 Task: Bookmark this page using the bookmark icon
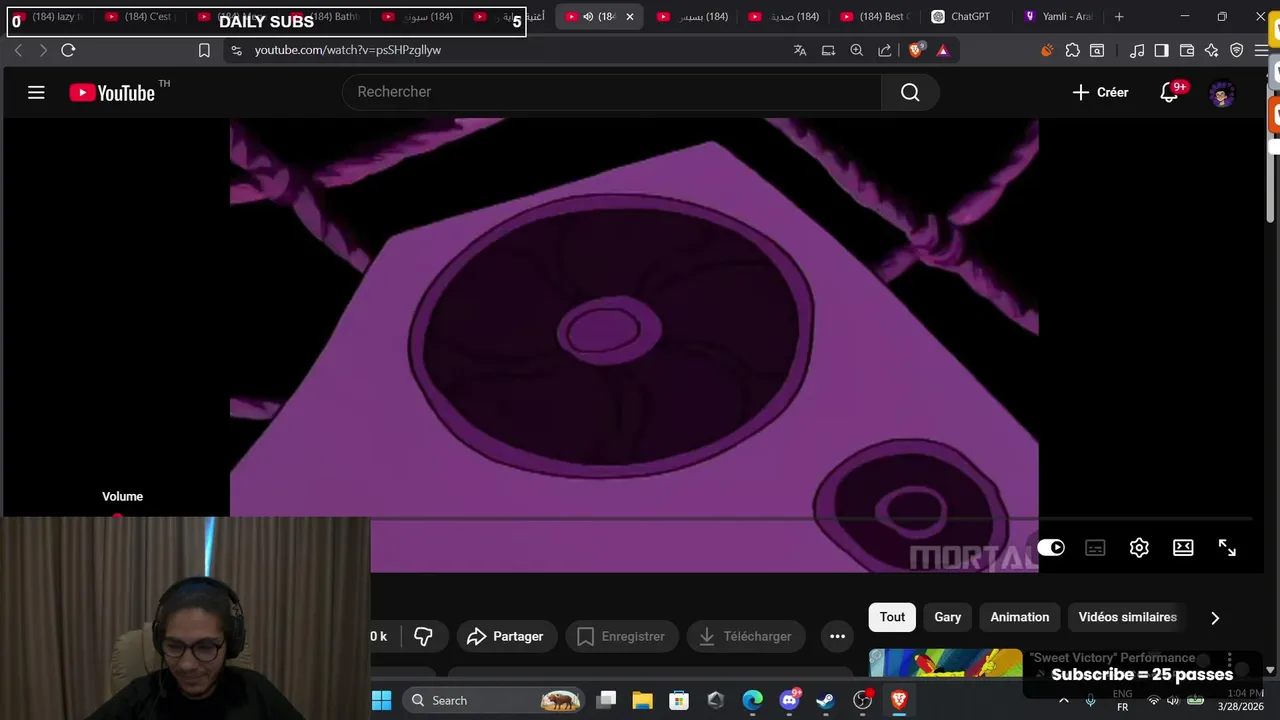pos(204,50)
